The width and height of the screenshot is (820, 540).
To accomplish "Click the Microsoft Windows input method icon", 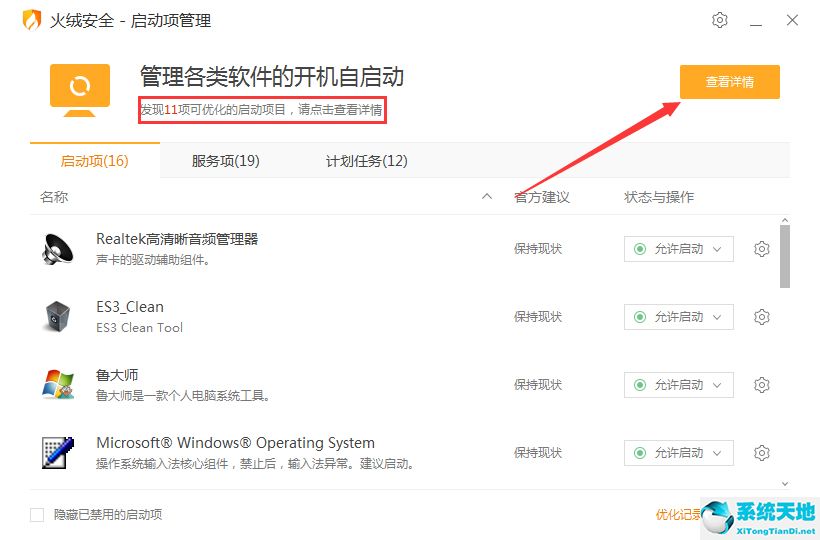I will 58,453.
